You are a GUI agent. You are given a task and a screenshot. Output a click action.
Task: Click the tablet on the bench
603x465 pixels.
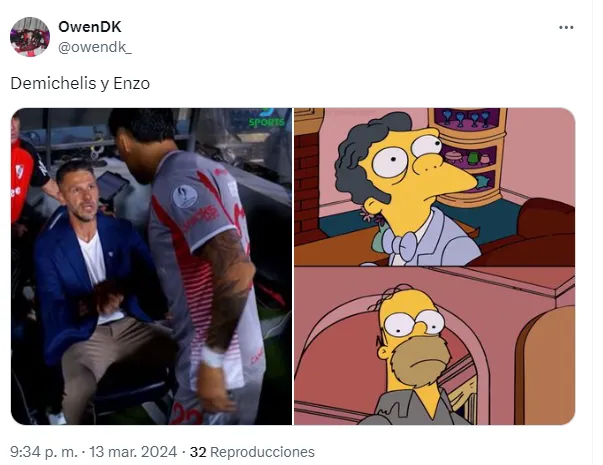[x=112, y=187]
